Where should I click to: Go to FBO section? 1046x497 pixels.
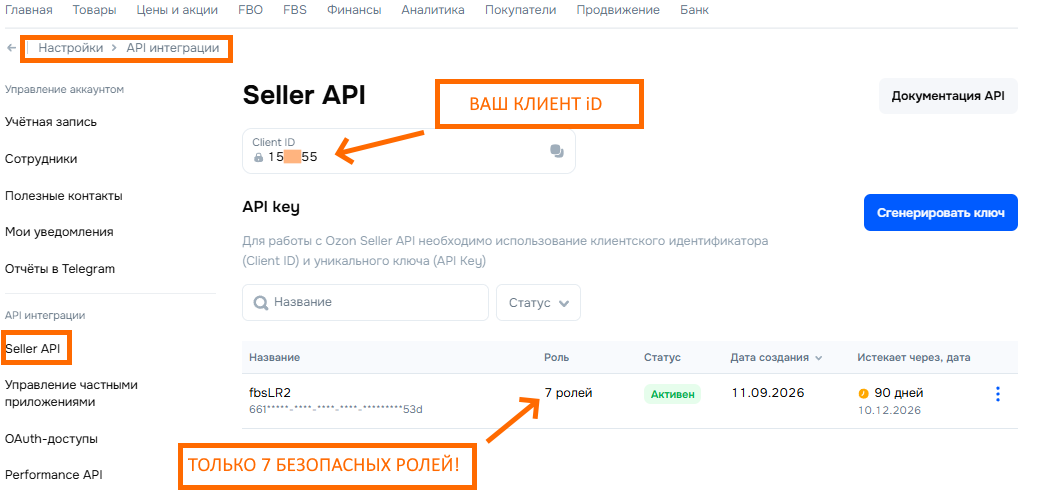pos(250,10)
